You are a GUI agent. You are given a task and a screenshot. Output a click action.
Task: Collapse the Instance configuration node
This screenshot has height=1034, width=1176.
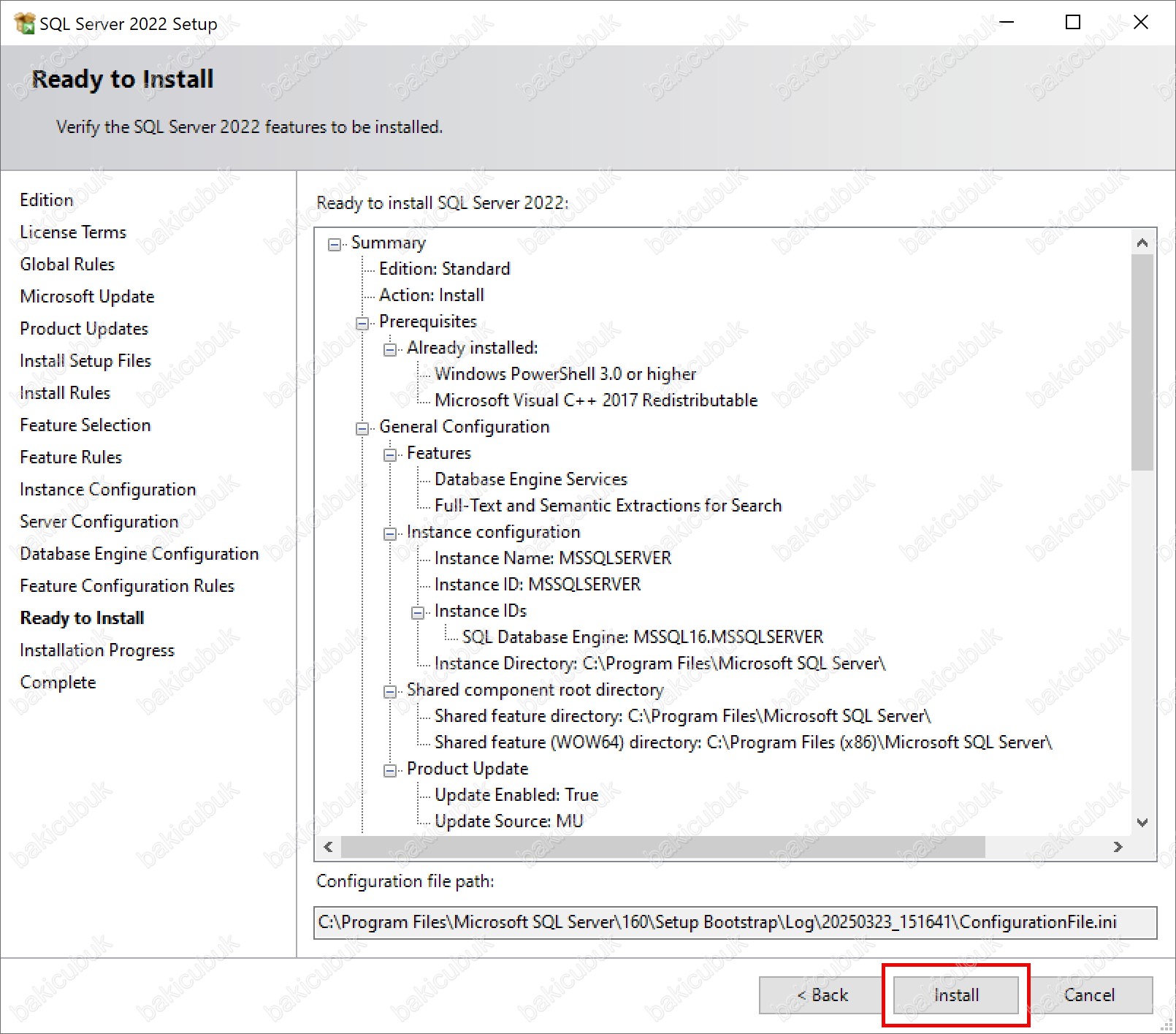390,533
